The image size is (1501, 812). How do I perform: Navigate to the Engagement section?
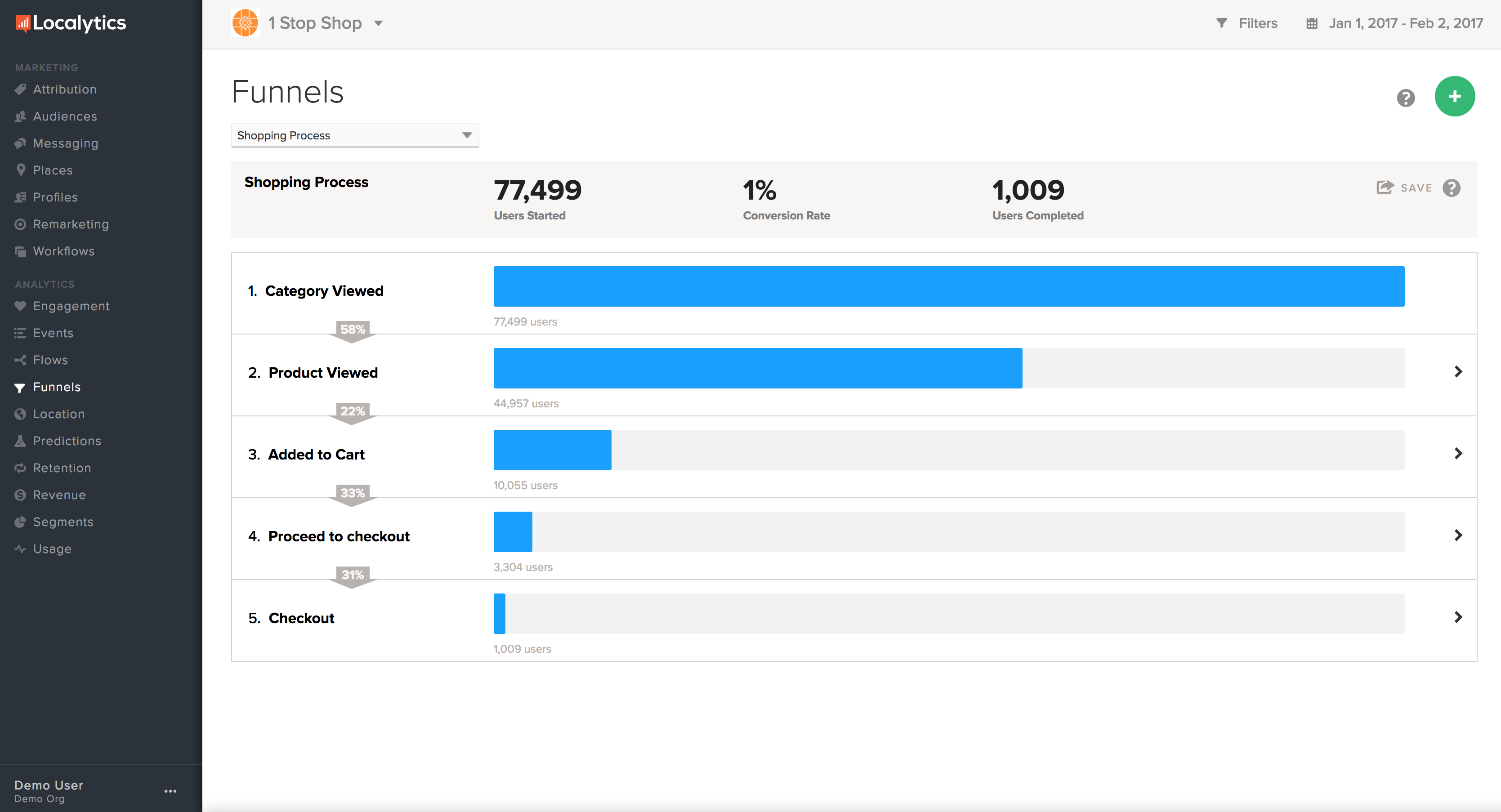point(71,306)
